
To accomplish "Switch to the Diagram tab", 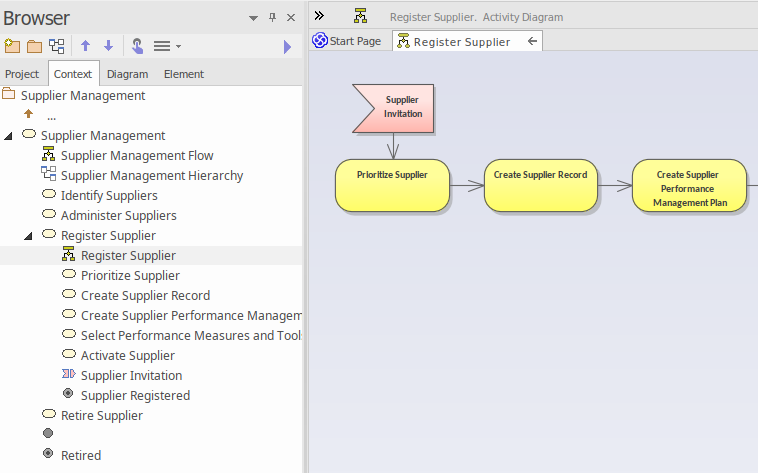I will (x=127, y=74).
